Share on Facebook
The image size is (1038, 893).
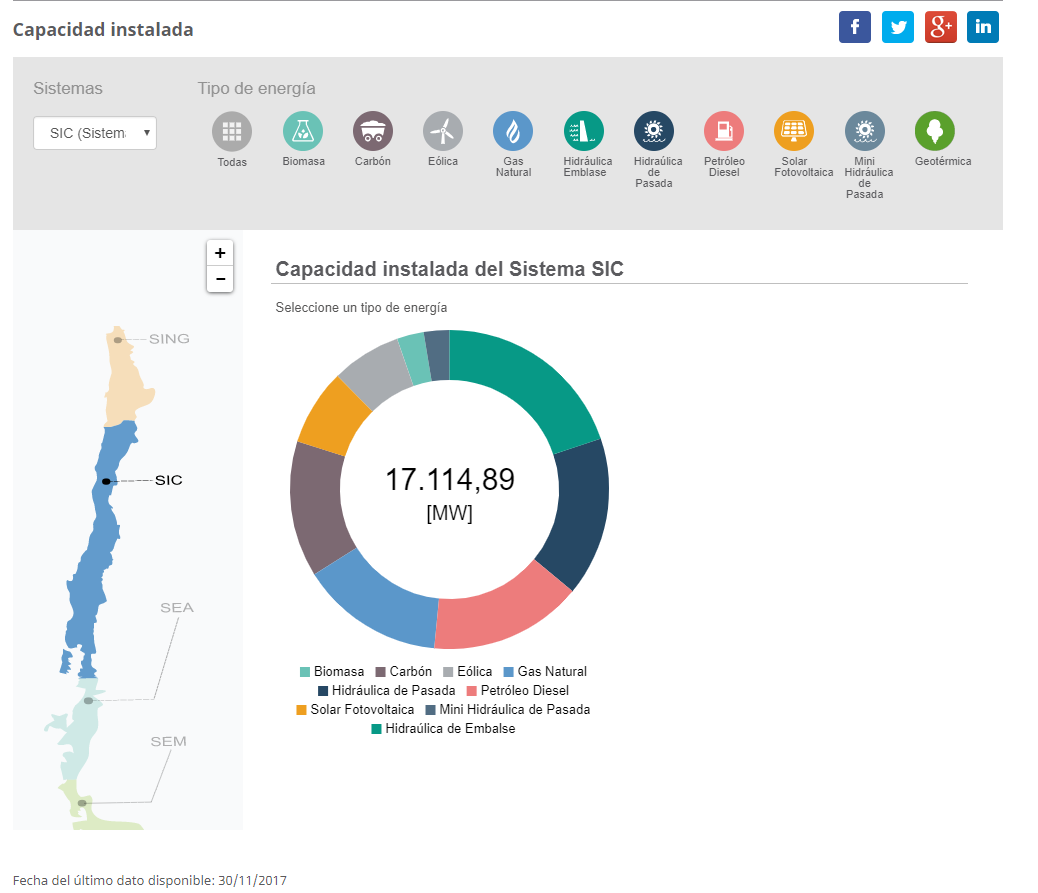point(854,27)
